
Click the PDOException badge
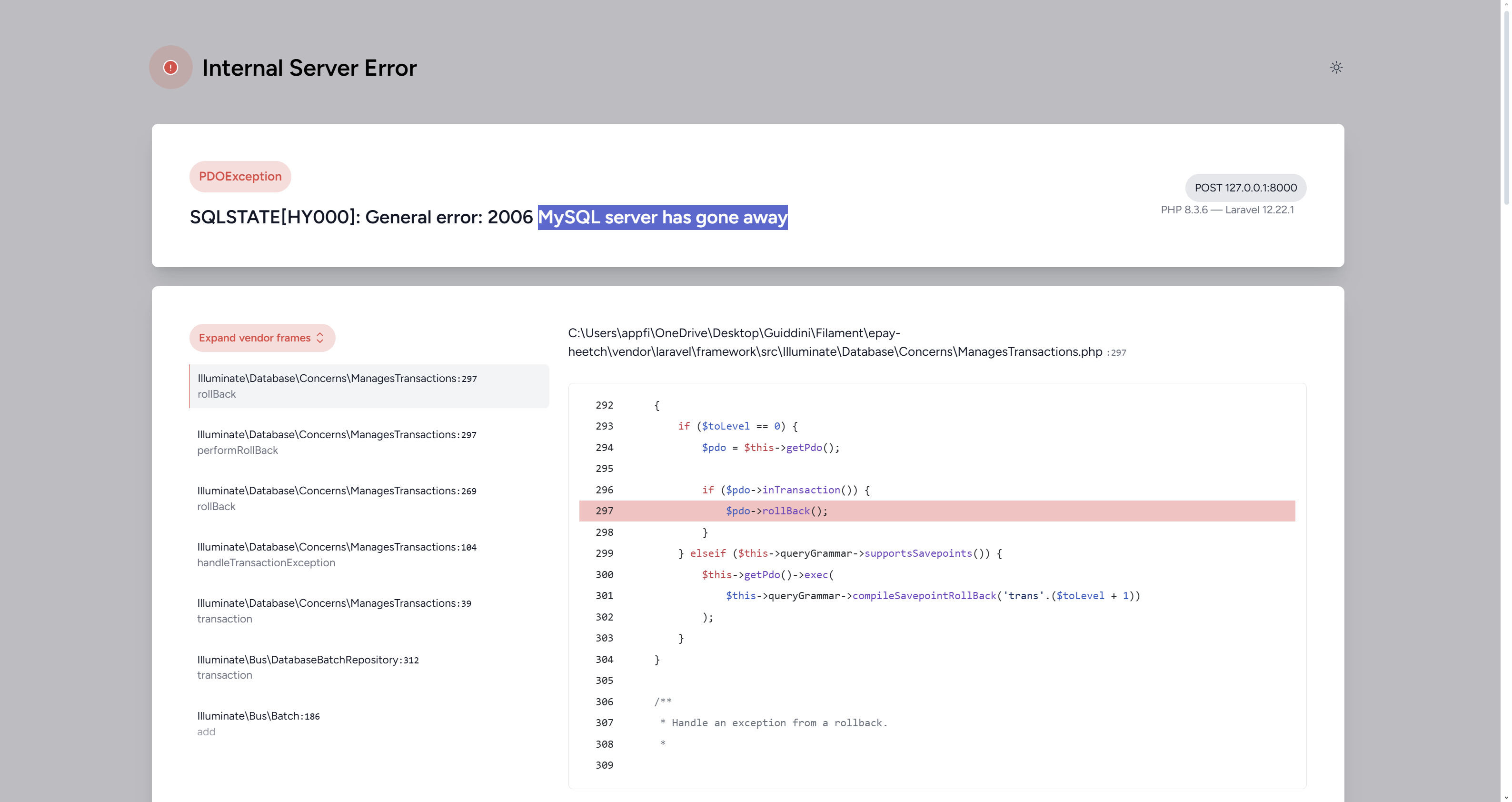pos(240,177)
